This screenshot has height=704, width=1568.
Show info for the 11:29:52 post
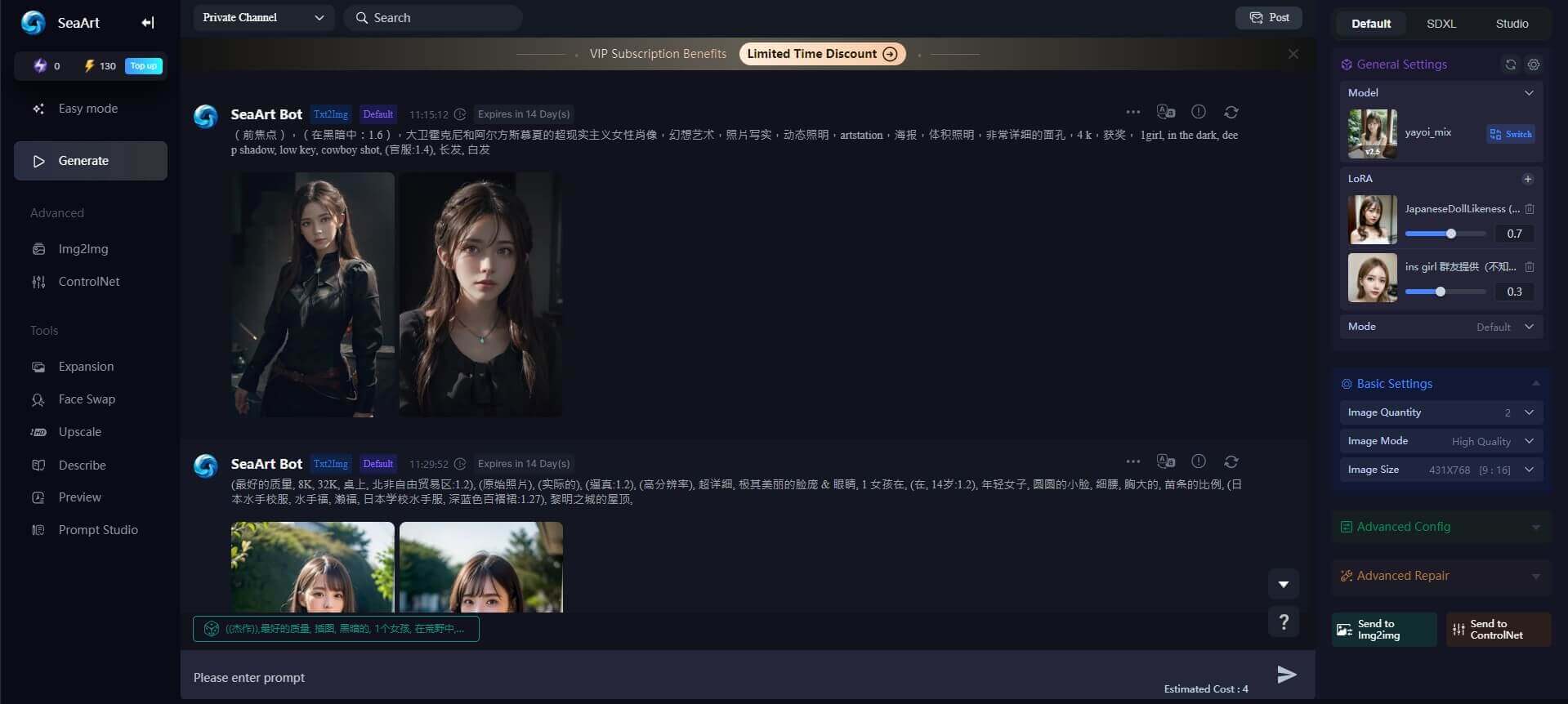[x=1199, y=461]
